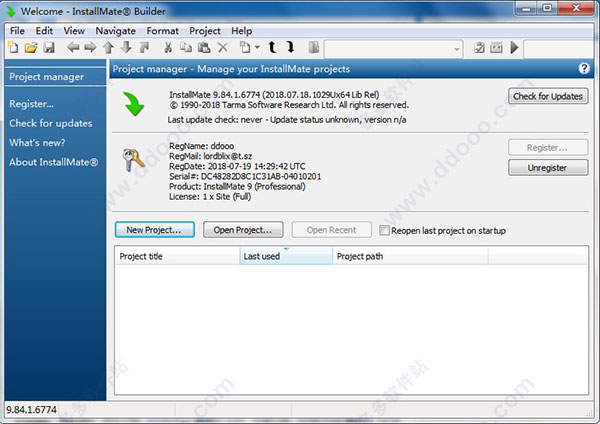Image resolution: width=600 pixels, height=424 pixels.
Task: Click the Serial# text line
Action: 245,176
